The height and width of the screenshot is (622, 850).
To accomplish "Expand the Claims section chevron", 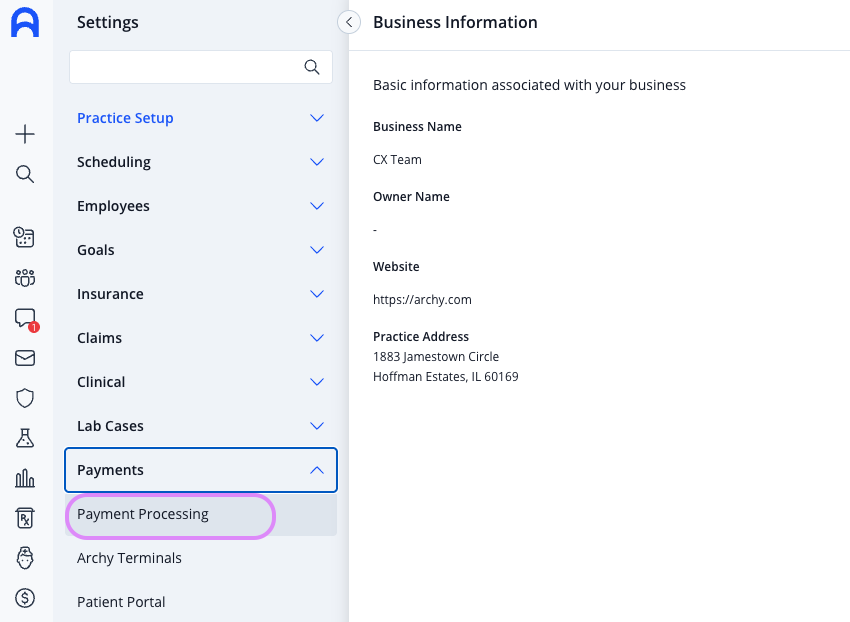I will click(317, 337).
